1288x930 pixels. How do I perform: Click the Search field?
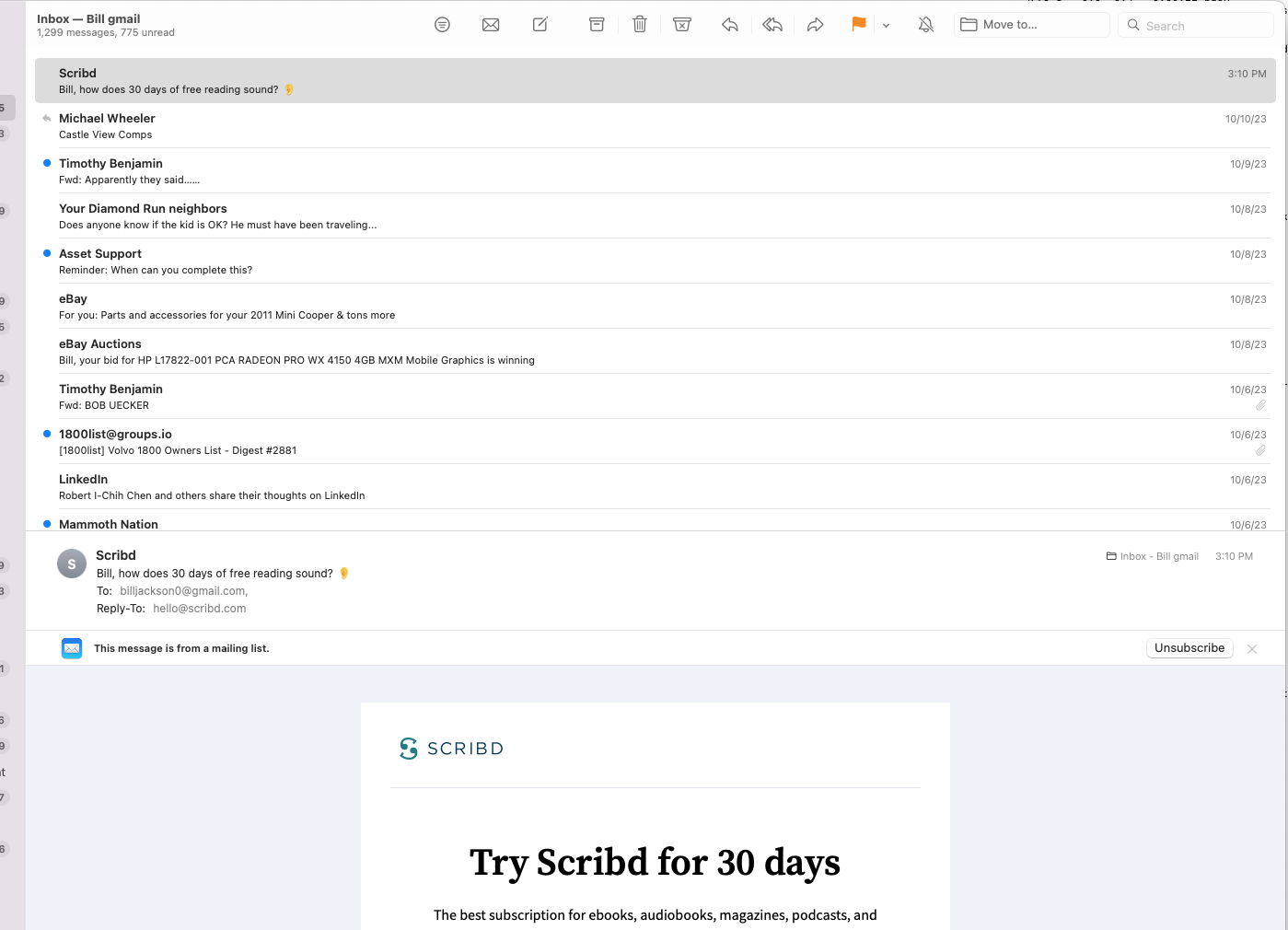[x=1196, y=26]
